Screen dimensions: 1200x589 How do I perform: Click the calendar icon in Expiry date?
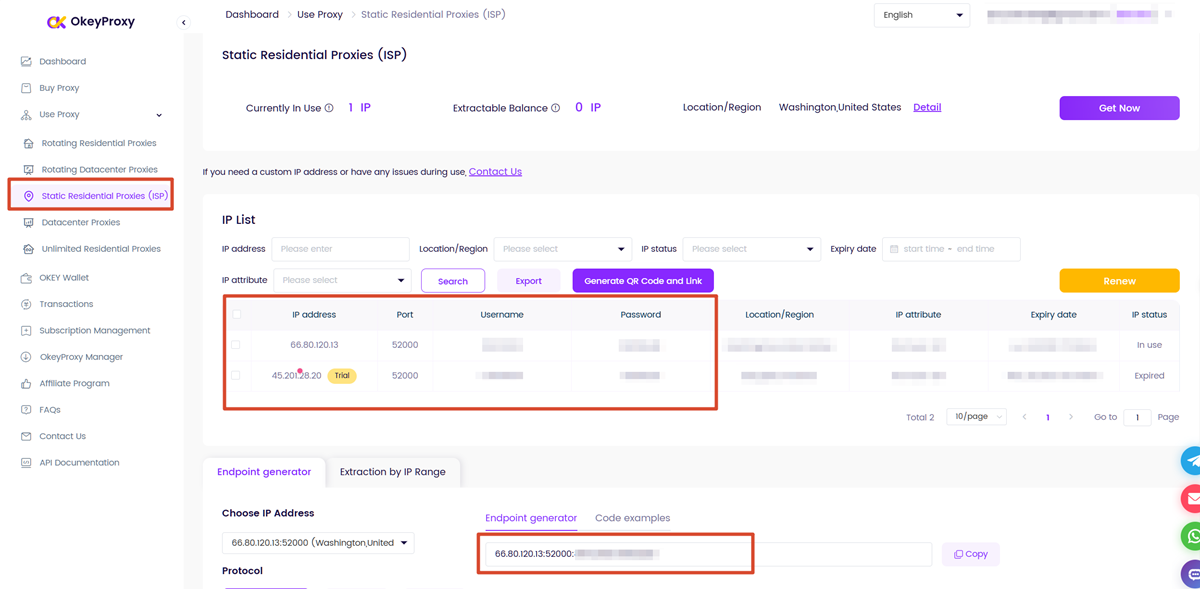[895, 249]
